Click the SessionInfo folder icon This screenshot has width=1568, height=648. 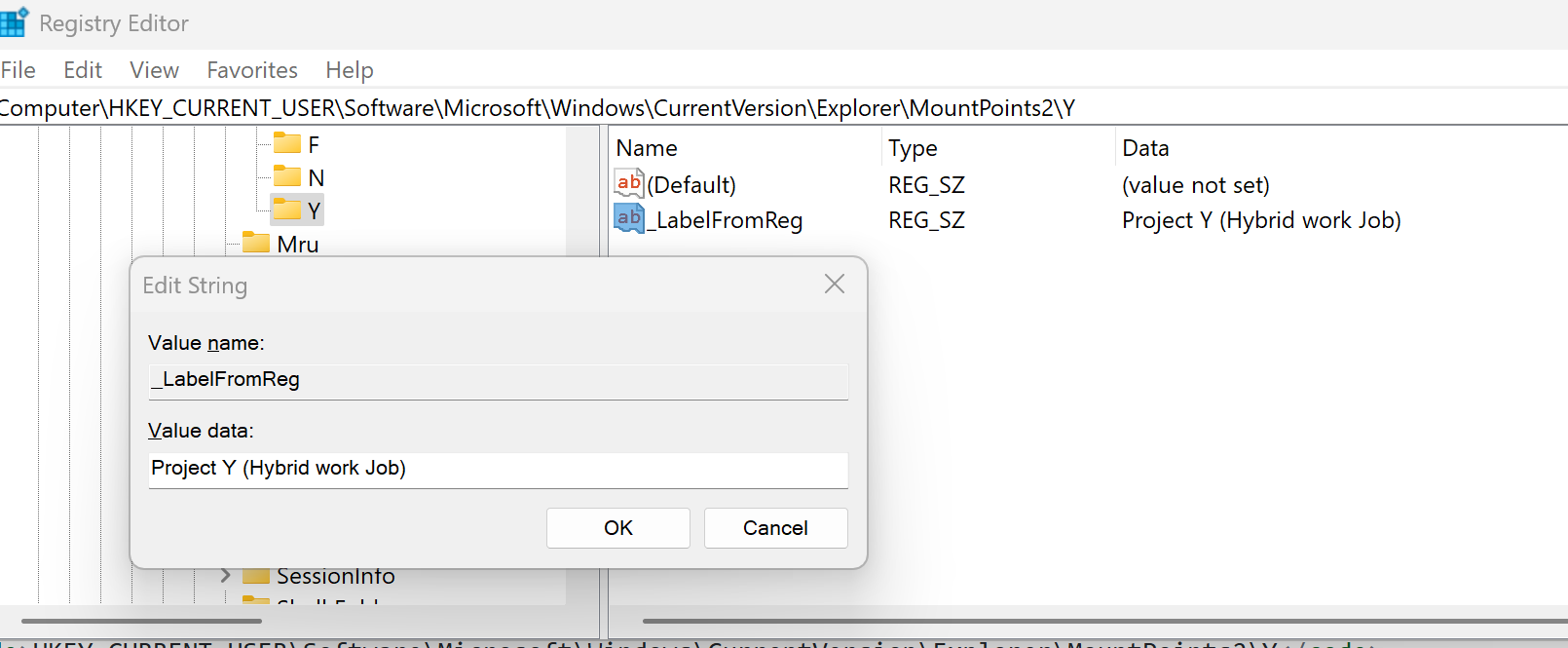[256, 576]
